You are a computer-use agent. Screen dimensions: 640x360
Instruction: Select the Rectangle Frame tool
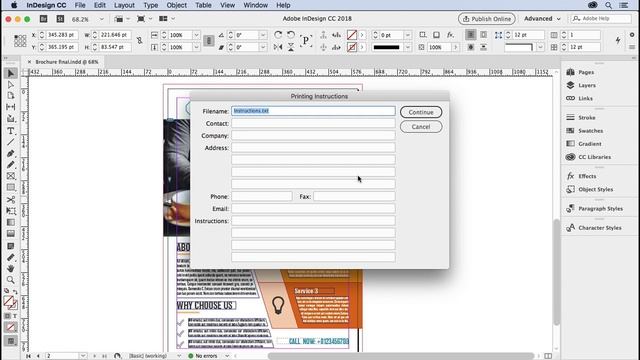[x=11, y=176]
